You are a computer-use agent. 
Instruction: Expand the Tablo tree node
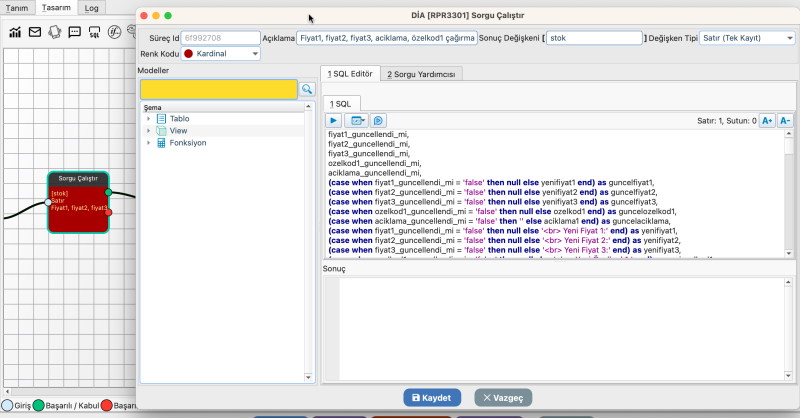(x=149, y=119)
